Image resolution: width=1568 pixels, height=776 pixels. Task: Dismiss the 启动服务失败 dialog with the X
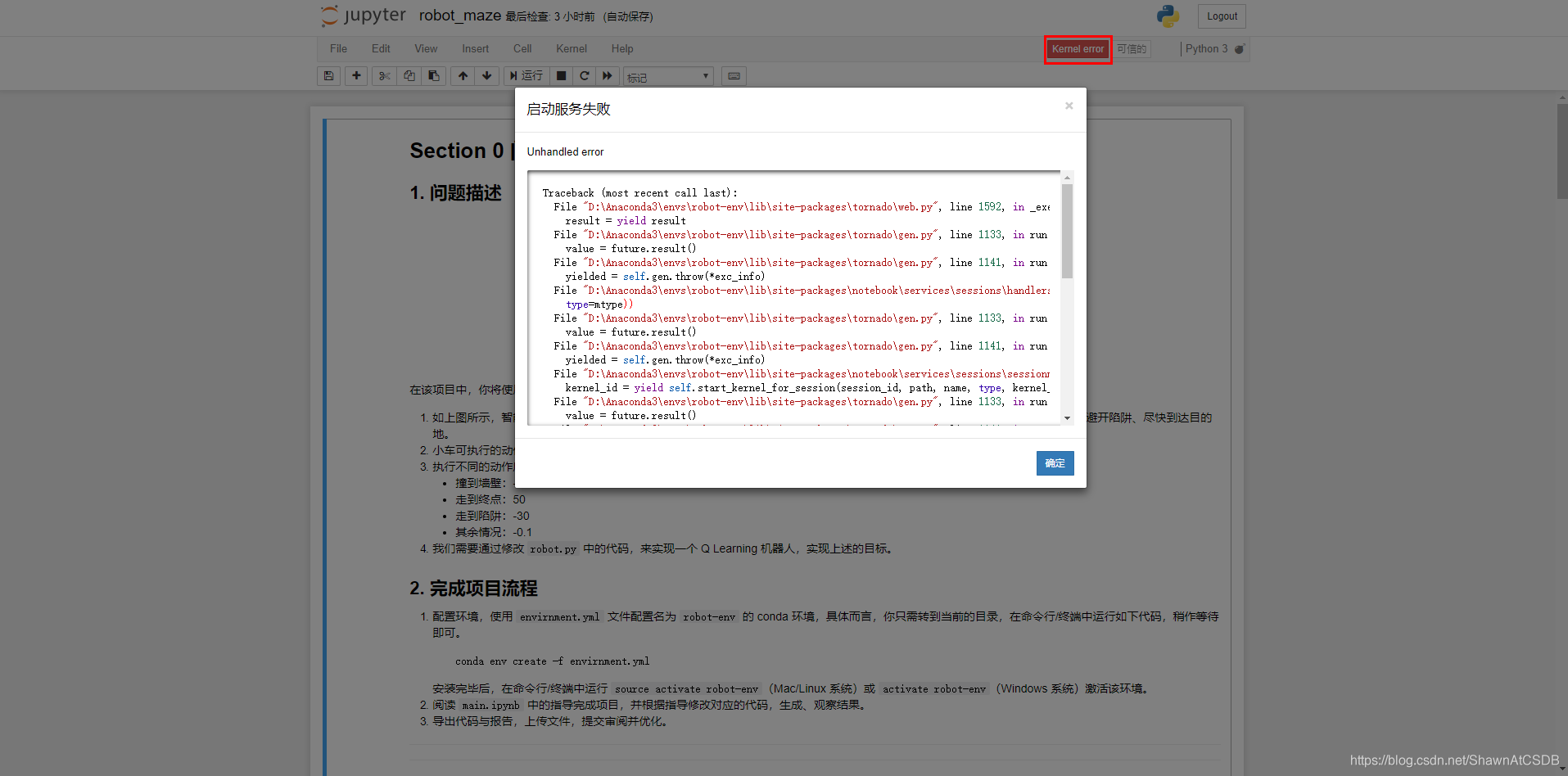(x=1068, y=106)
